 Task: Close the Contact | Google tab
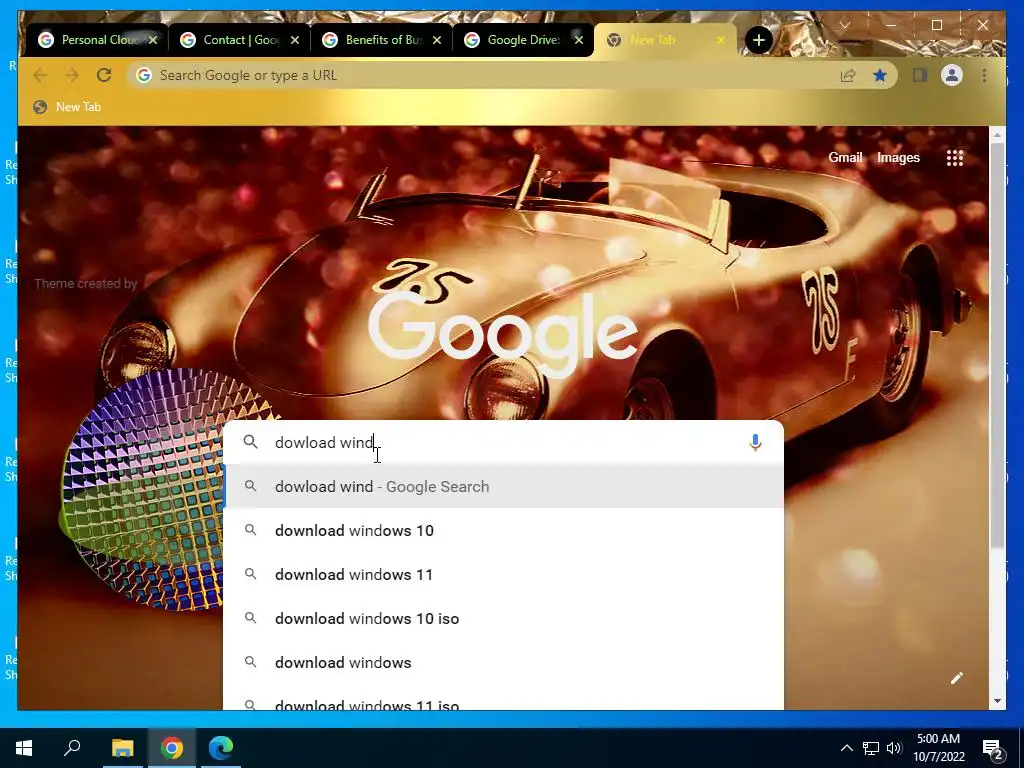point(295,40)
